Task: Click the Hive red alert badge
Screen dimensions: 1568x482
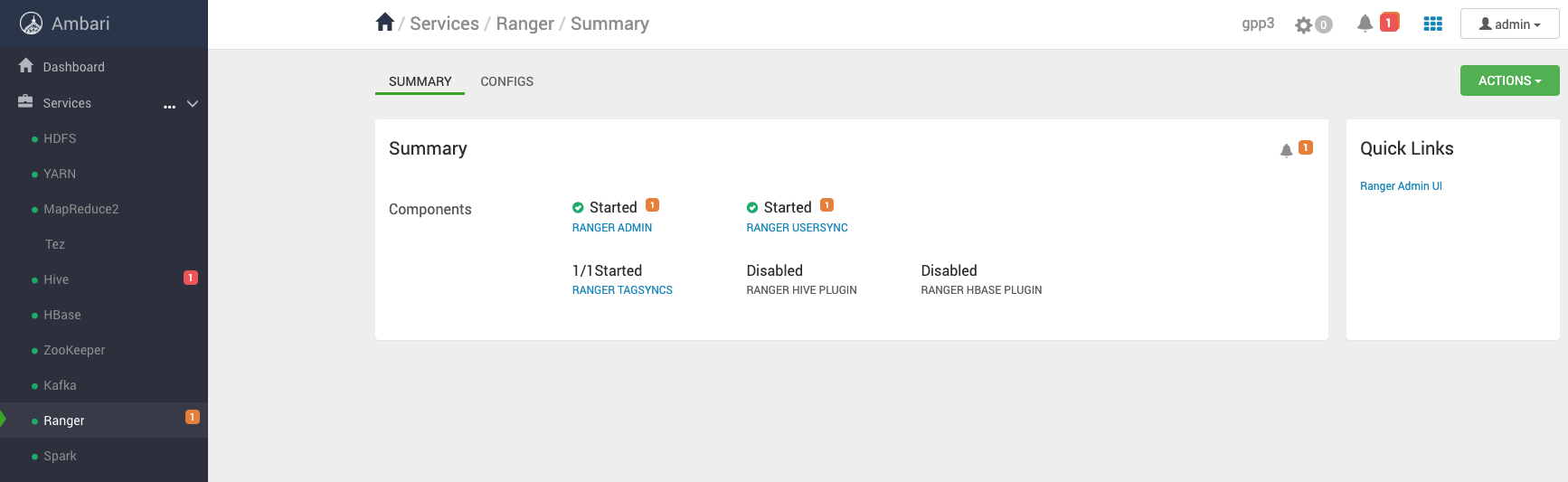Action: pyautogui.click(x=191, y=278)
